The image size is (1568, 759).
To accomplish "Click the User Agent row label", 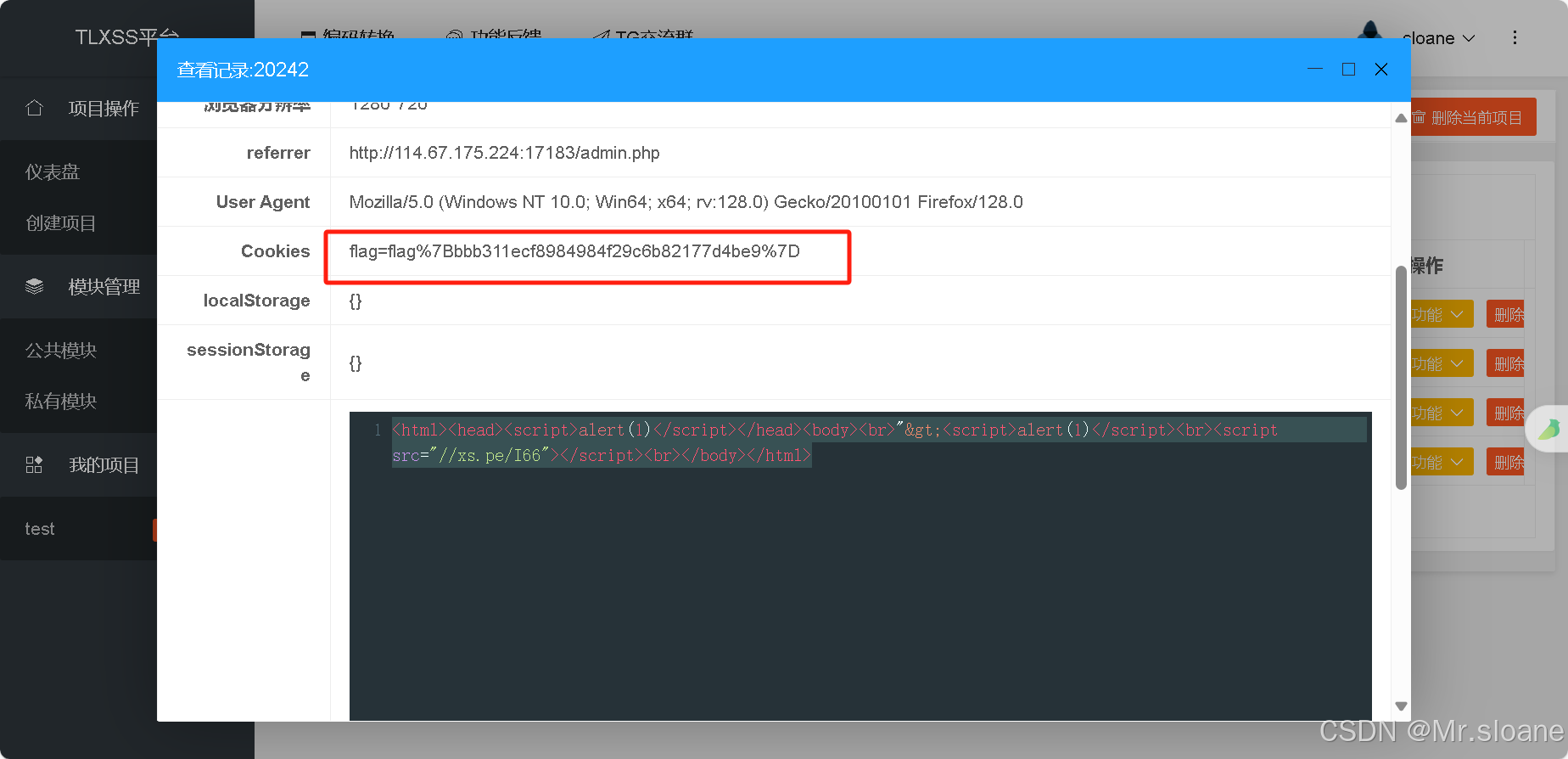I will pos(263,202).
